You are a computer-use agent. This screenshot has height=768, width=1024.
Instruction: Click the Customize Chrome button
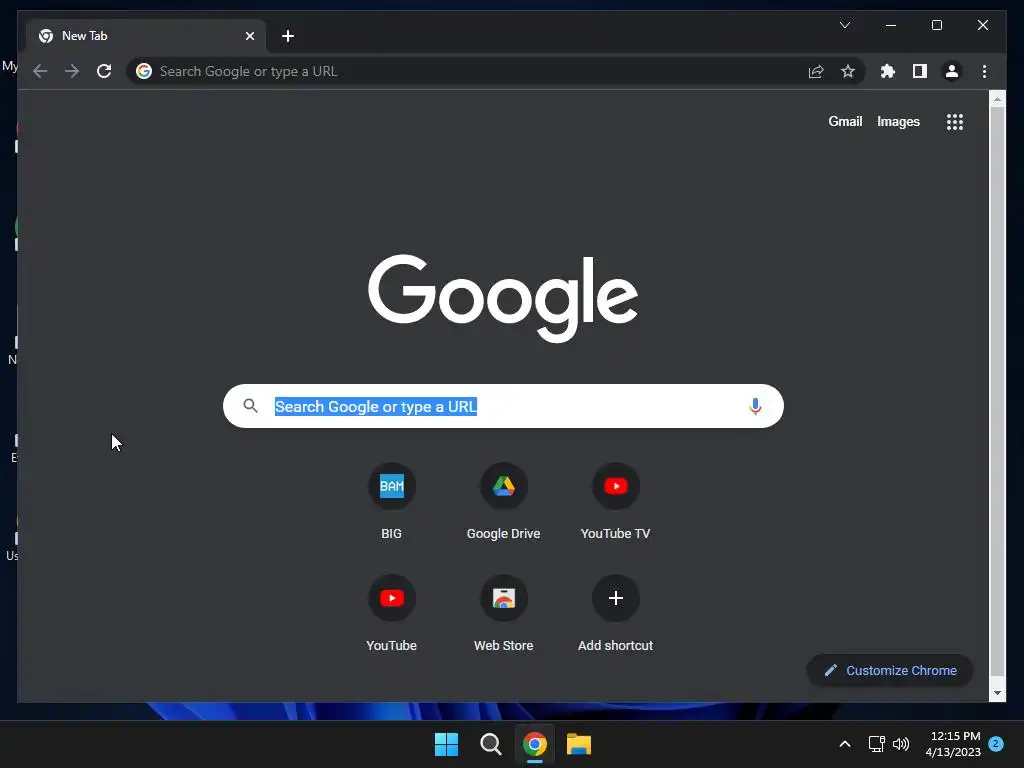pos(889,671)
